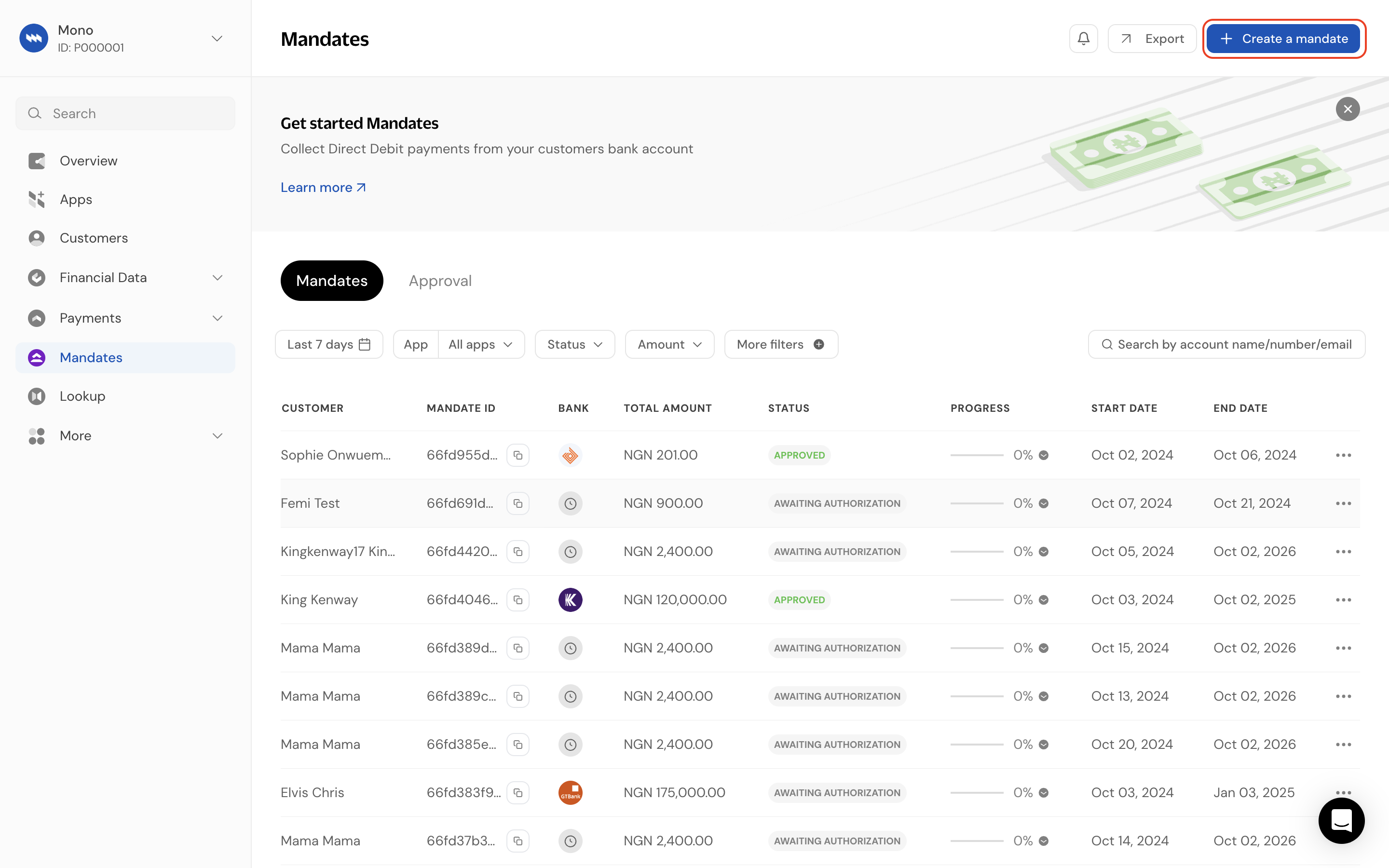This screenshot has height=868, width=1389.
Task: Click the TOTAL AMOUNT column header
Action: point(667,408)
